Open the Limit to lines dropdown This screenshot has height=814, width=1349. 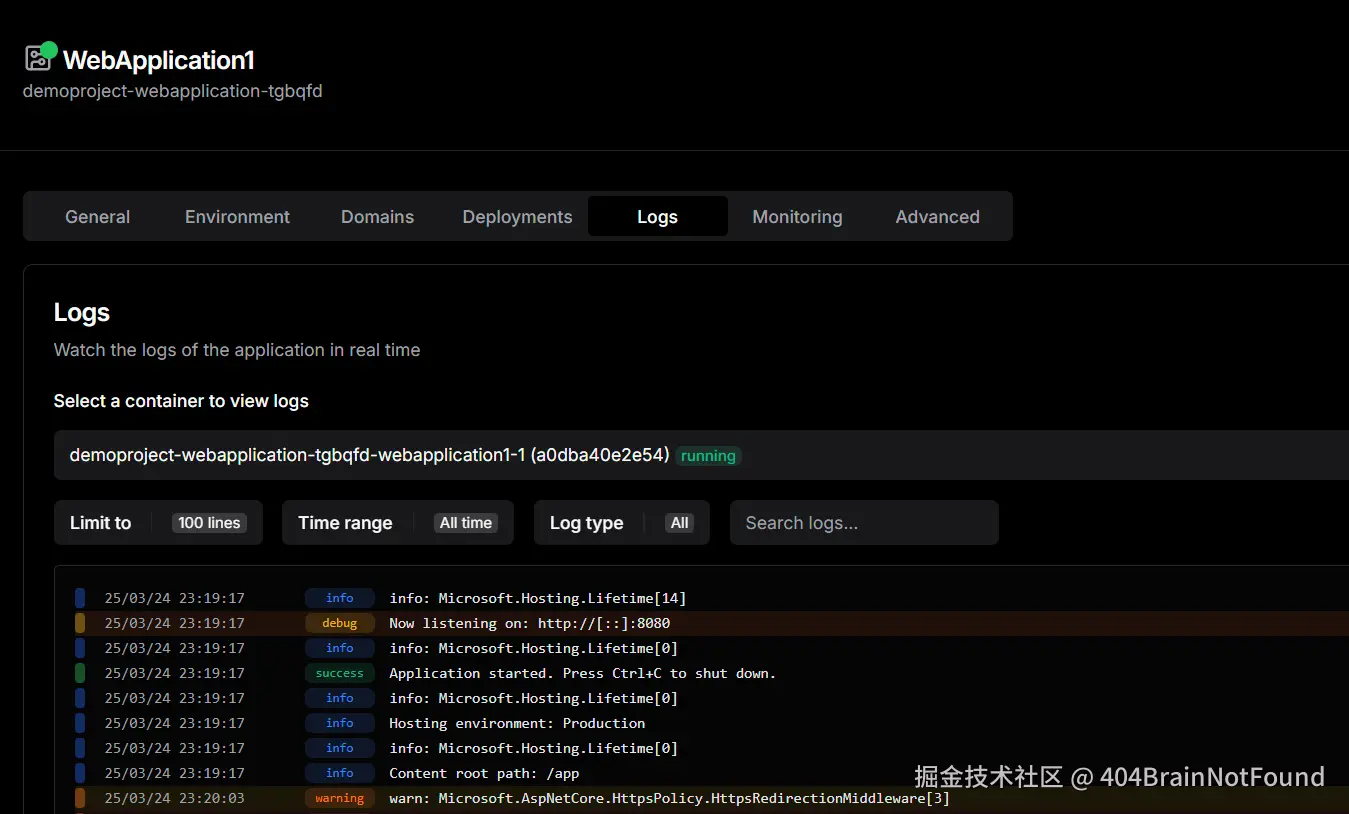[158, 523]
